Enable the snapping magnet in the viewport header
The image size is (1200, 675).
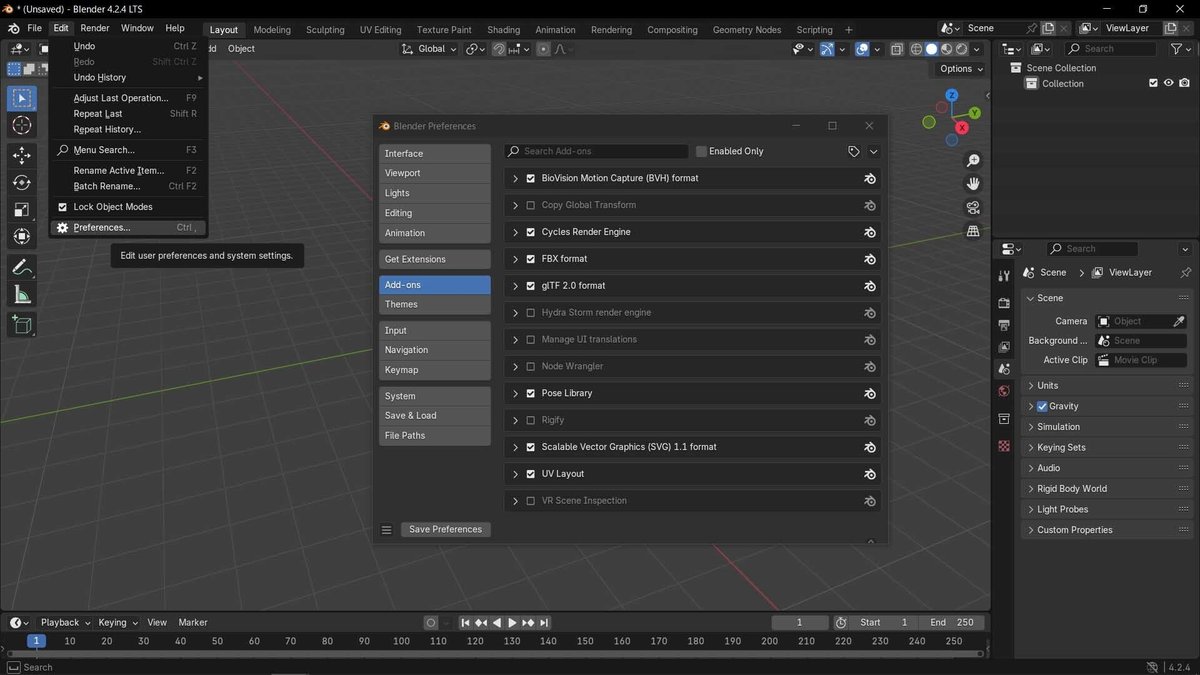pyautogui.click(x=498, y=48)
